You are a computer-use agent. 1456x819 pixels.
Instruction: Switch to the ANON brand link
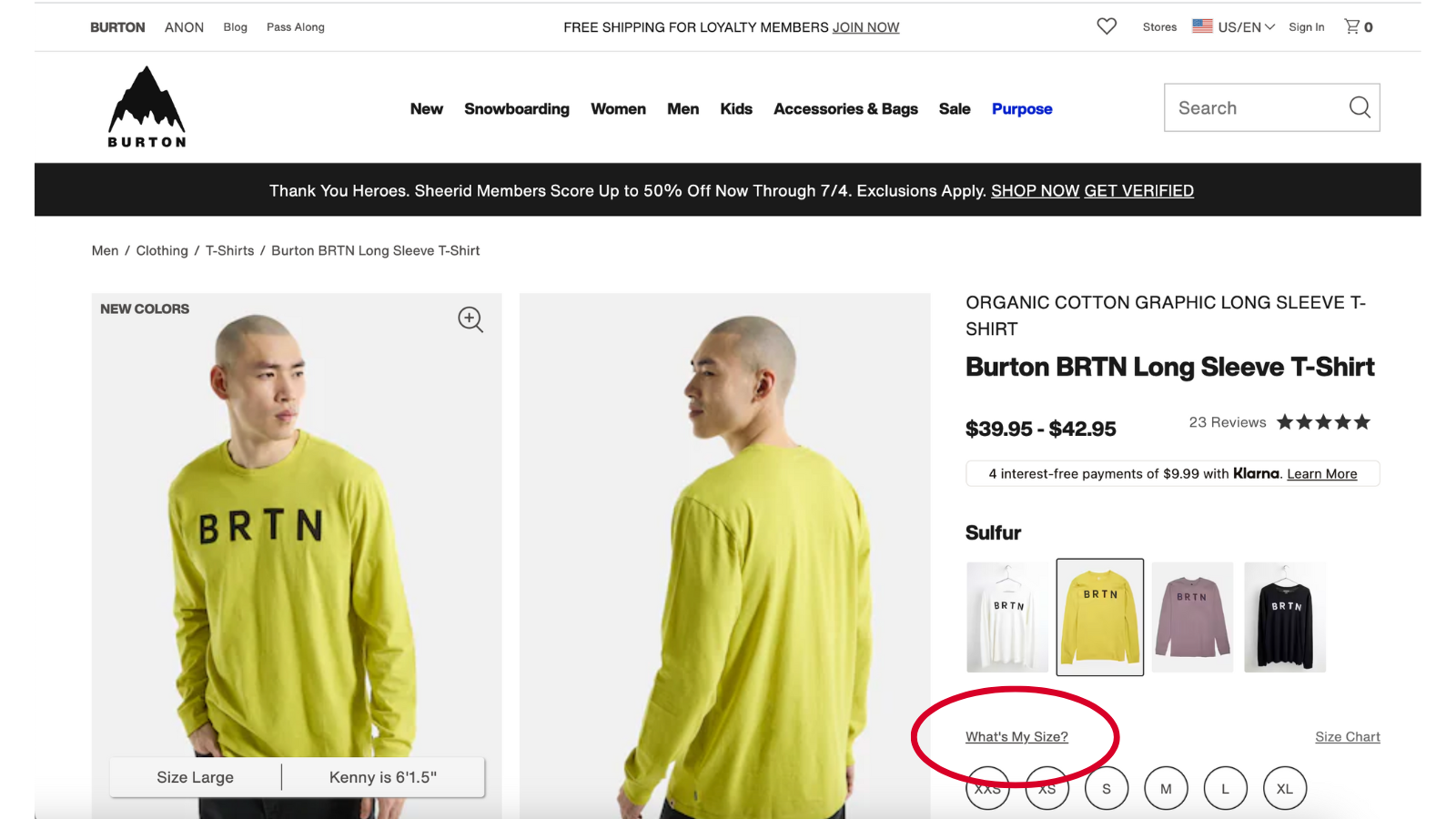[x=184, y=27]
